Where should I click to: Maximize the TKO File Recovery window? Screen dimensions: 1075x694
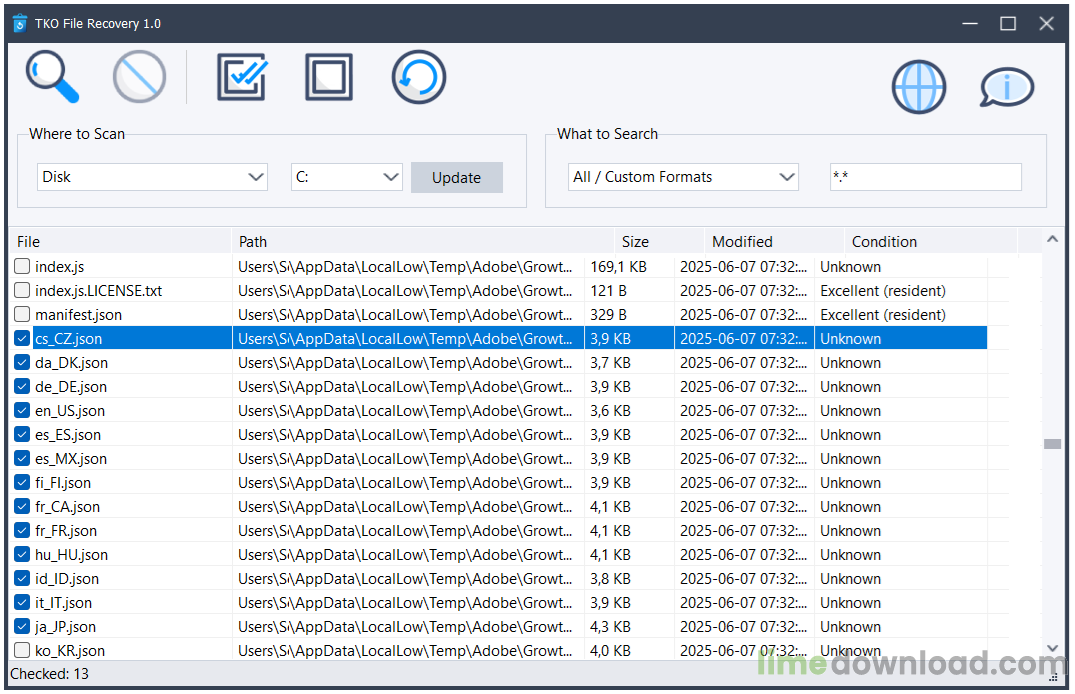click(1008, 23)
